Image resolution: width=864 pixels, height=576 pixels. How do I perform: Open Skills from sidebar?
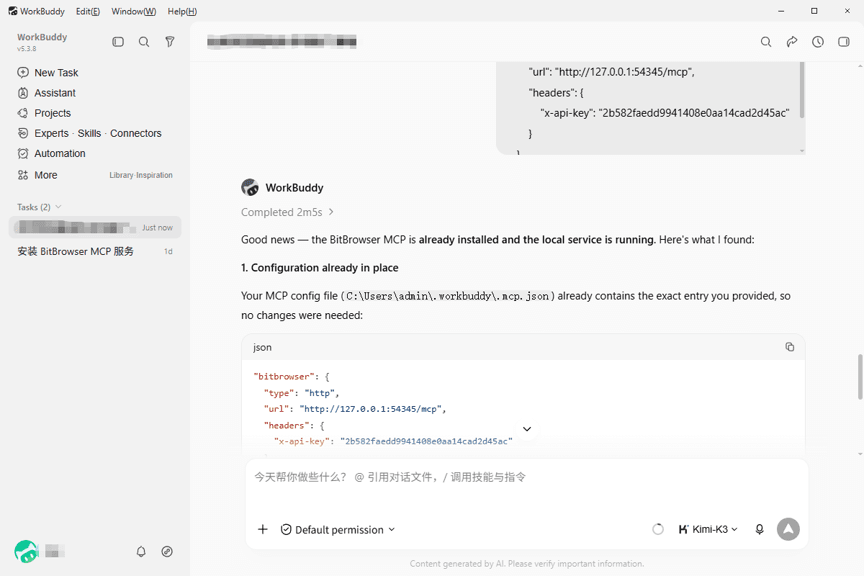pos(89,133)
